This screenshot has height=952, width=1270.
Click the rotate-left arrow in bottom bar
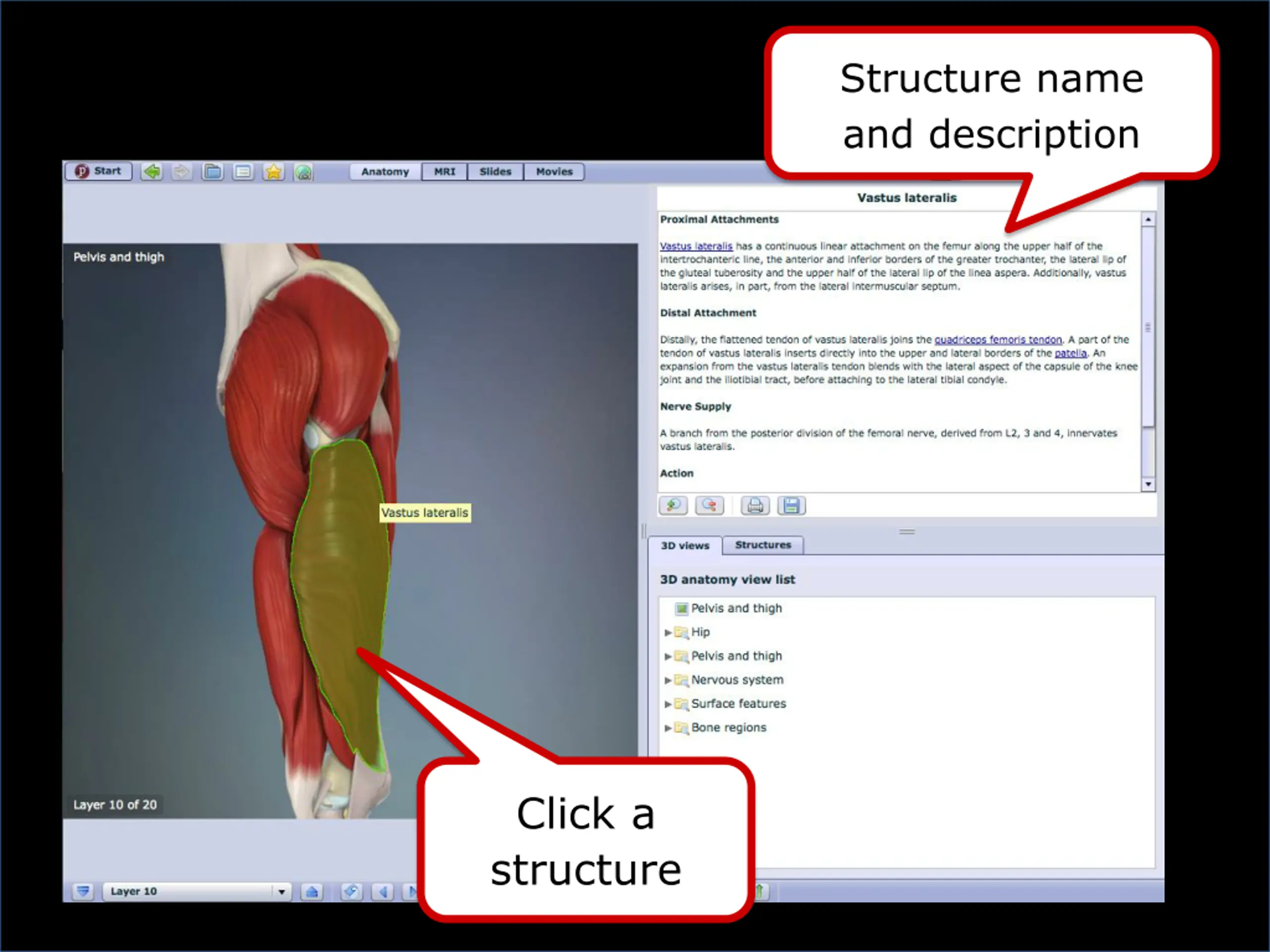point(382,891)
